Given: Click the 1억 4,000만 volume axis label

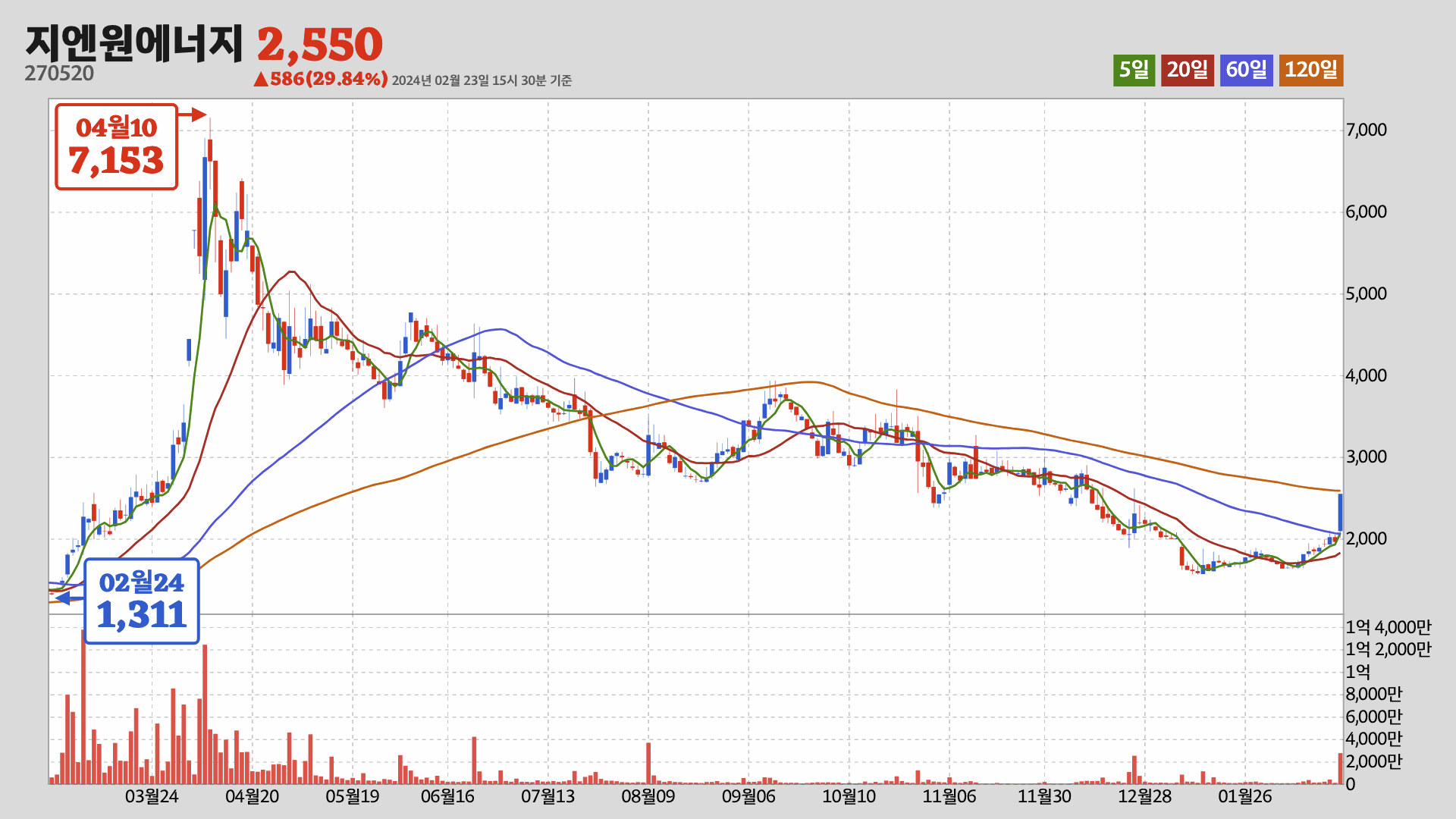Looking at the screenshot, I should click(x=1389, y=627).
